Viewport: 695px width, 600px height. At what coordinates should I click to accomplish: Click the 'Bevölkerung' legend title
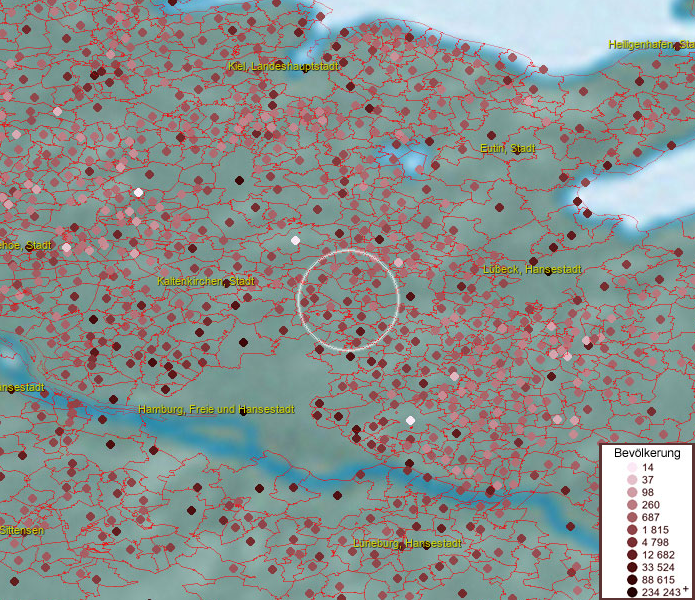[x=647, y=453]
